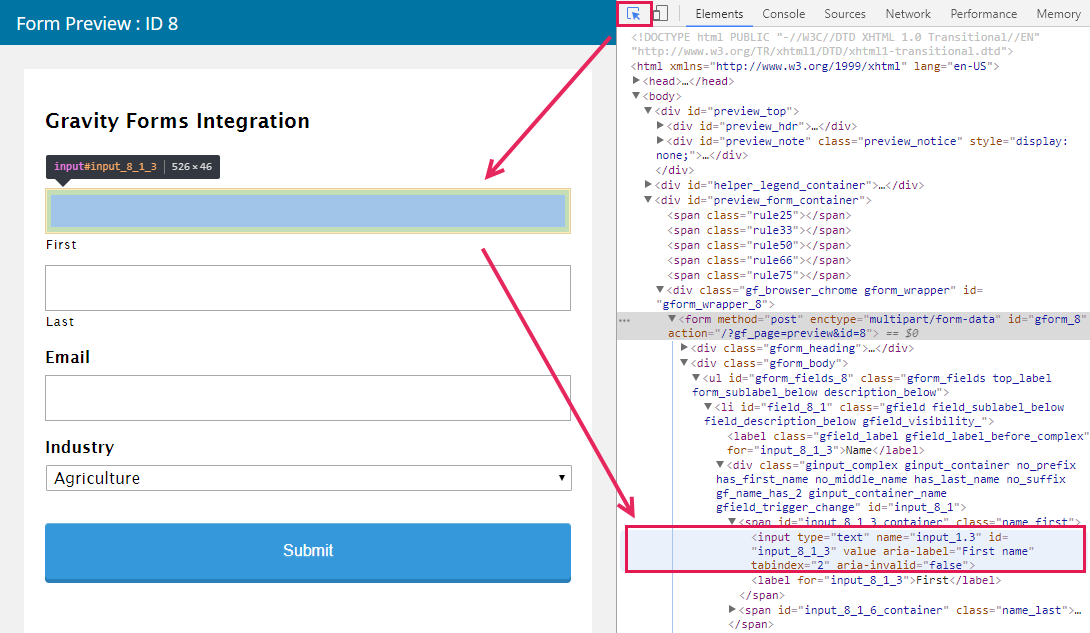Collapse the ul#gform_fields_8 list node

[x=694, y=377]
